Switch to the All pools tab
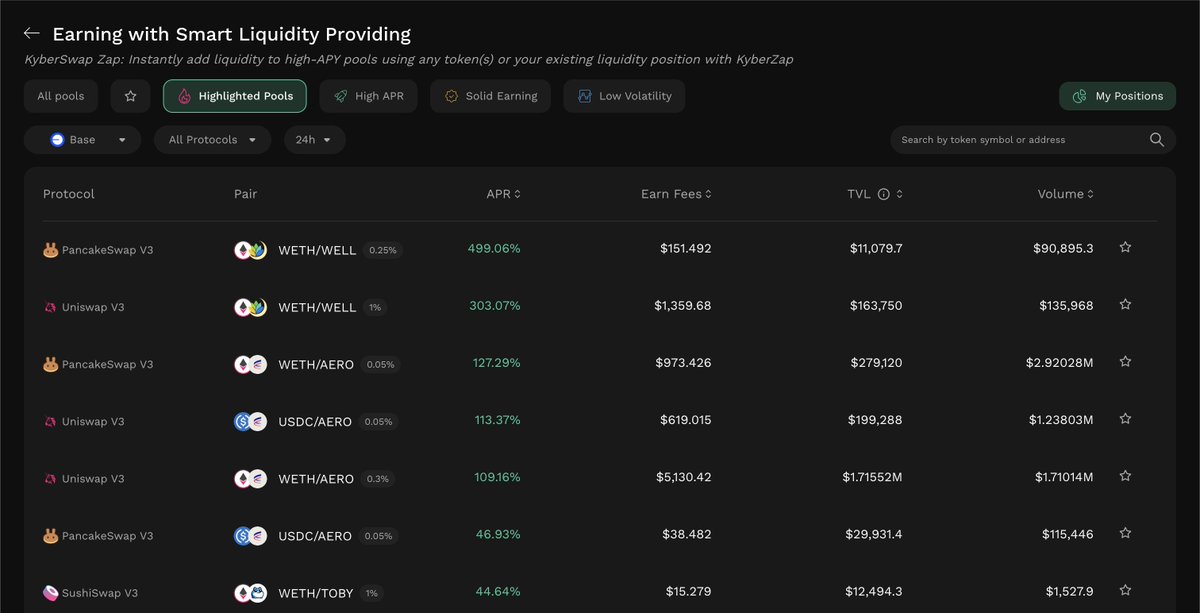Image resolution: width=1200 pixels, height=613 pixels. point(61,96)
